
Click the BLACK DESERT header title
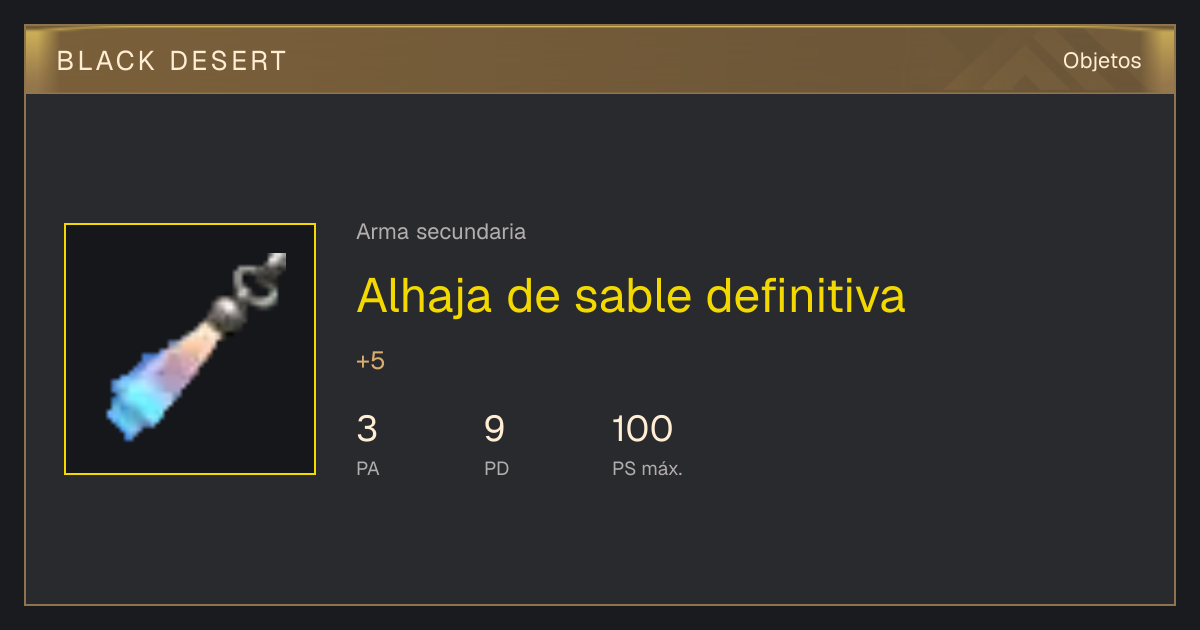[x=172, y=61]
